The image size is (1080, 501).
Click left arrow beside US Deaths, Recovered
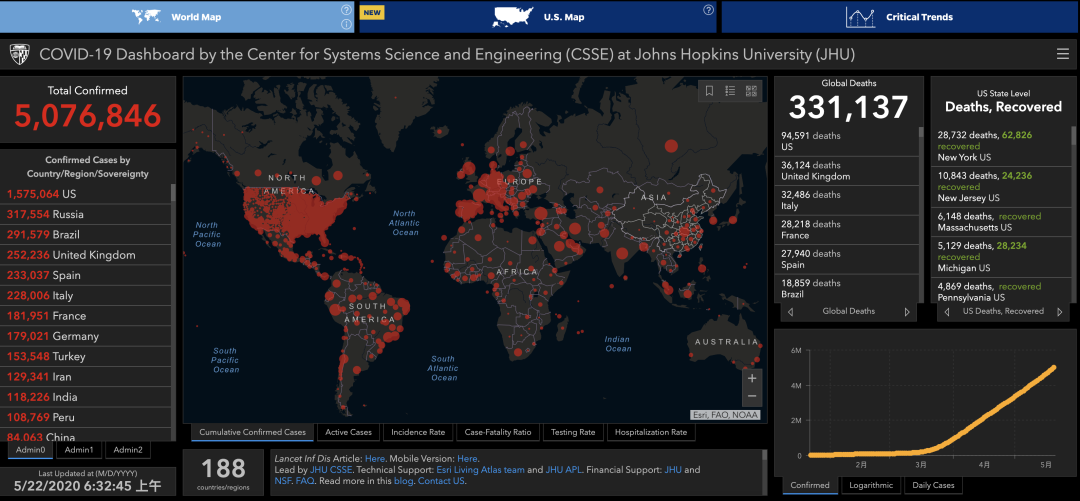coord(947,311)
